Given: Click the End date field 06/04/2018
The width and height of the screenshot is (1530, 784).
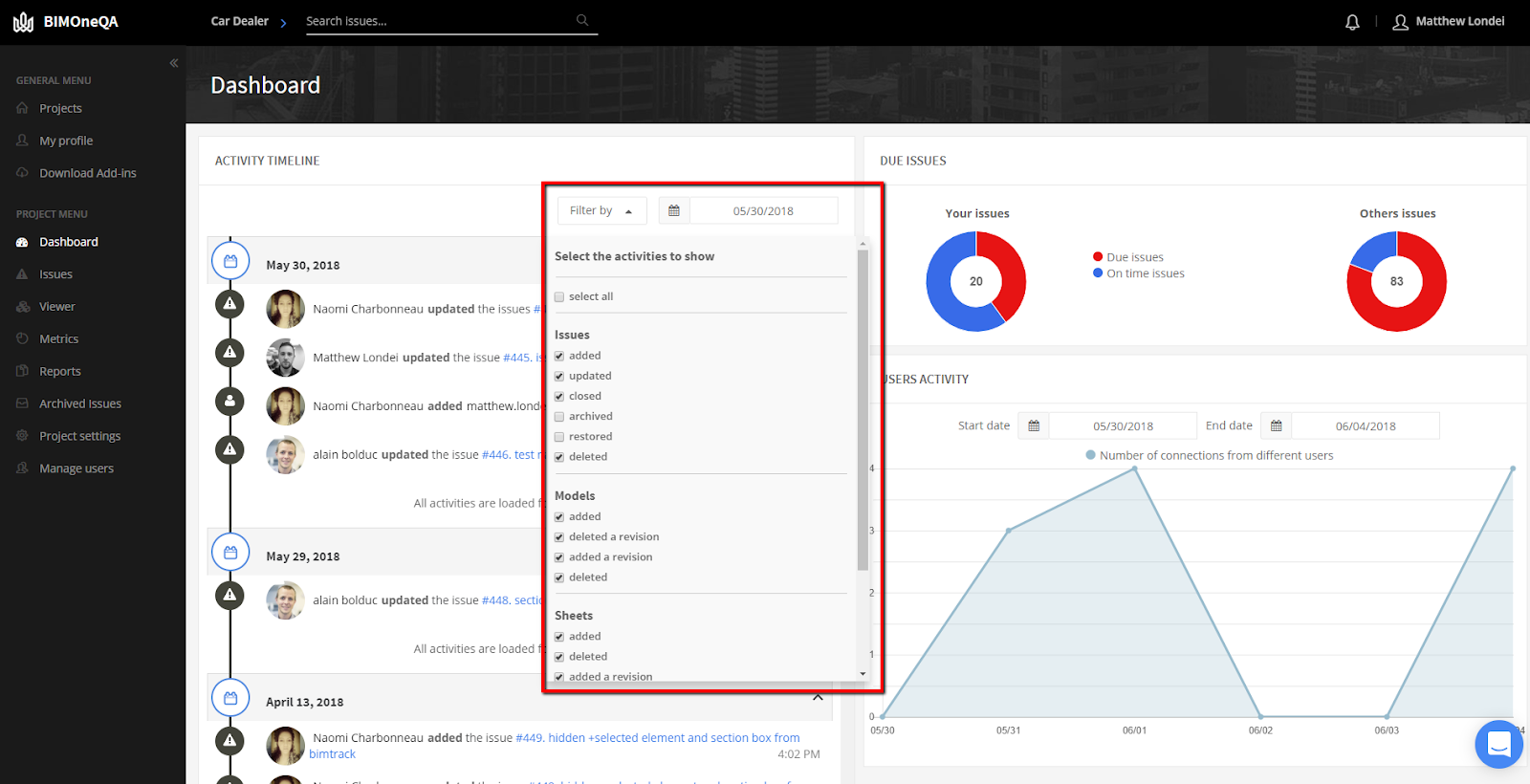Looking at the screenshot, I should coord(1366,425).
